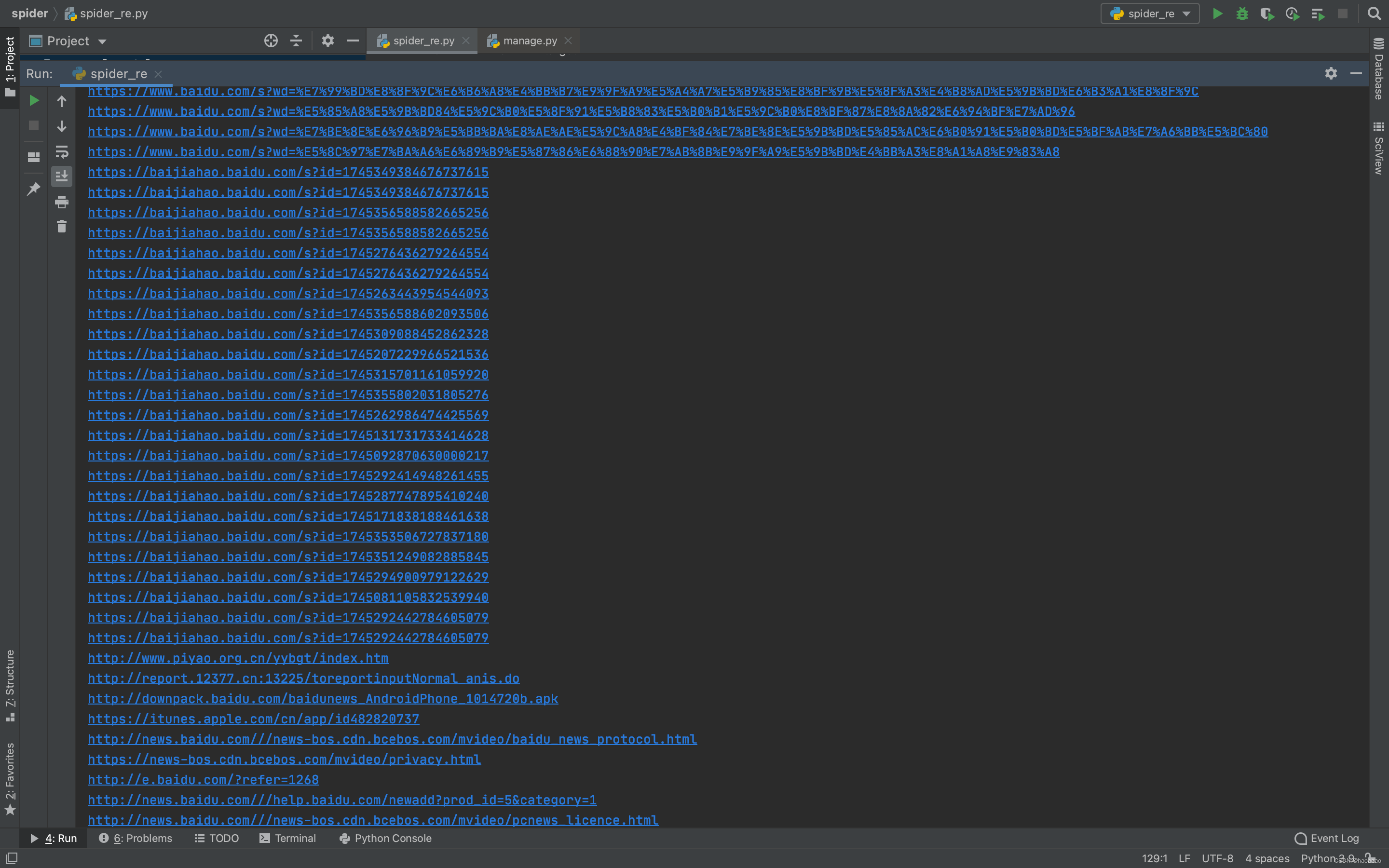The height and width of the screenshot is (868, 1389).
Task: Click the print icon in run panel
Action: [x=61, y=202]
